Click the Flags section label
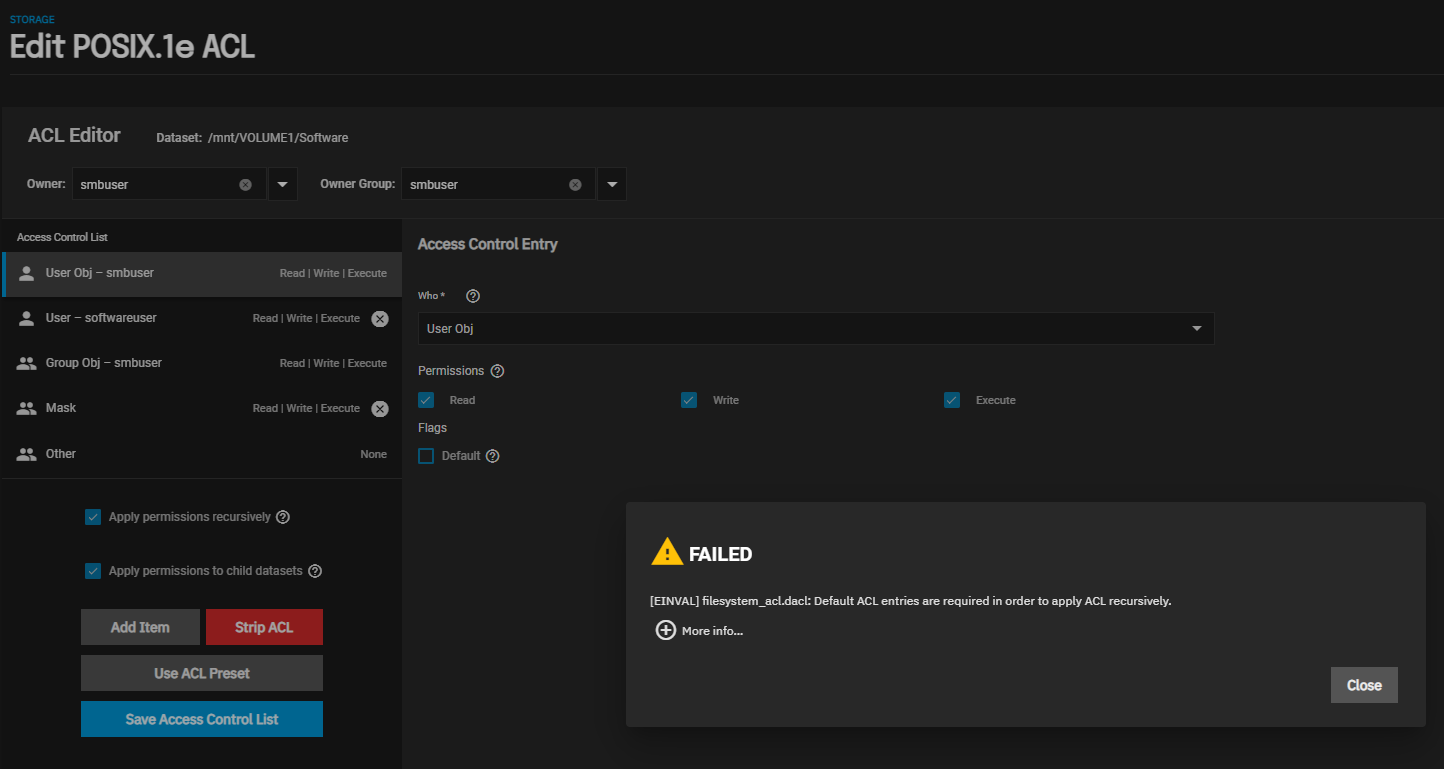This screenshot has height=769, width=1444. [x=432, y=428]
